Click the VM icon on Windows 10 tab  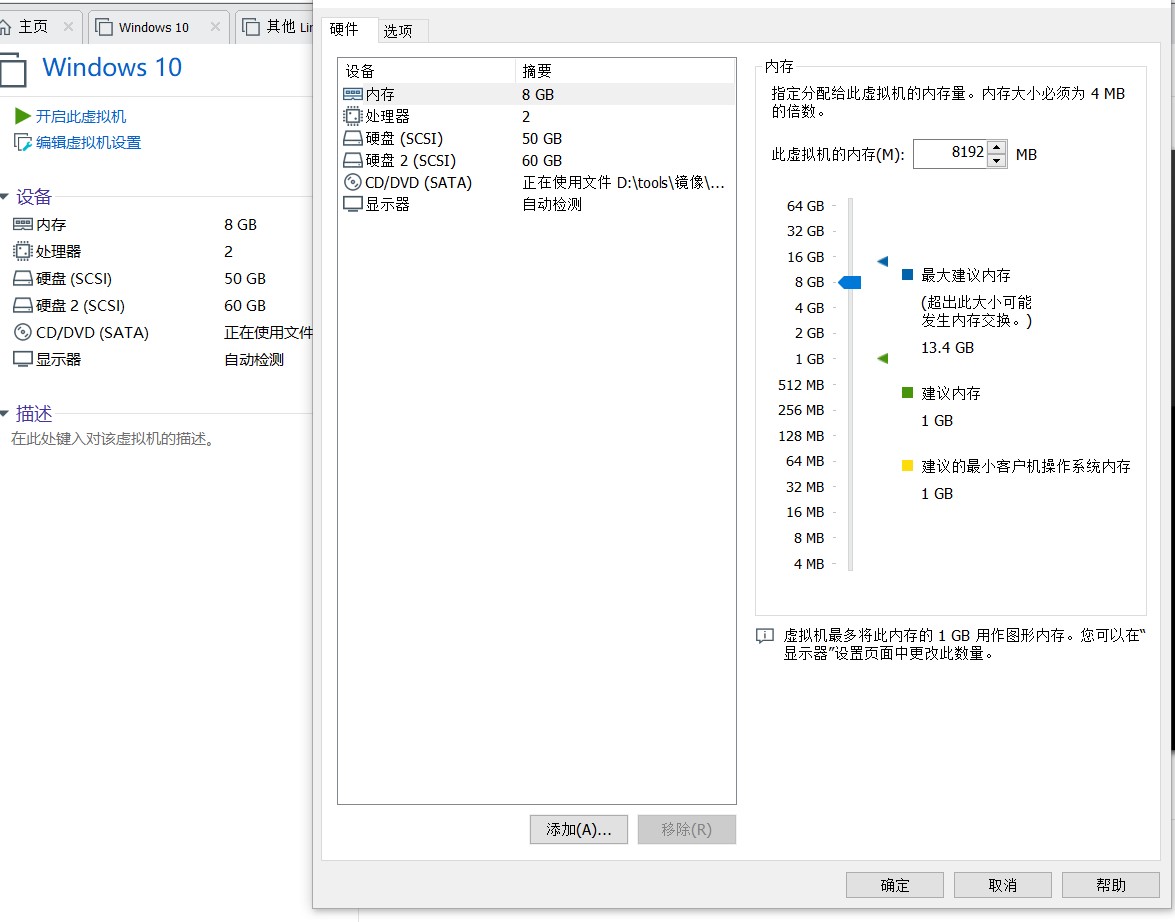click(x=104, y=27)
